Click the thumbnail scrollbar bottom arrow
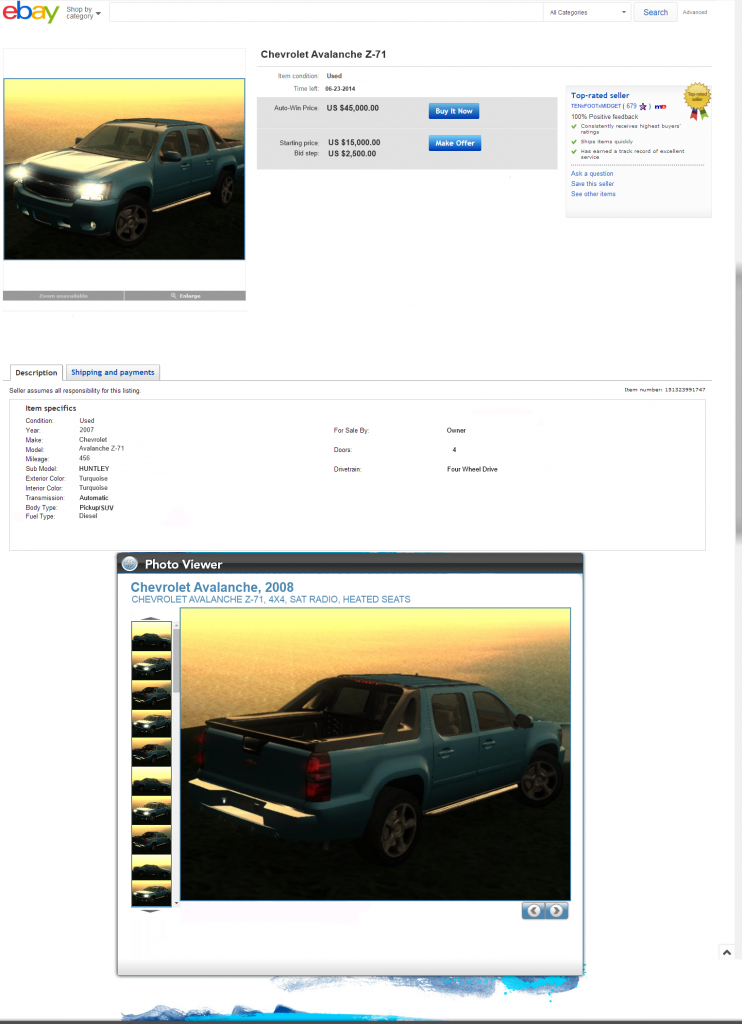 [x=176, y=903]
